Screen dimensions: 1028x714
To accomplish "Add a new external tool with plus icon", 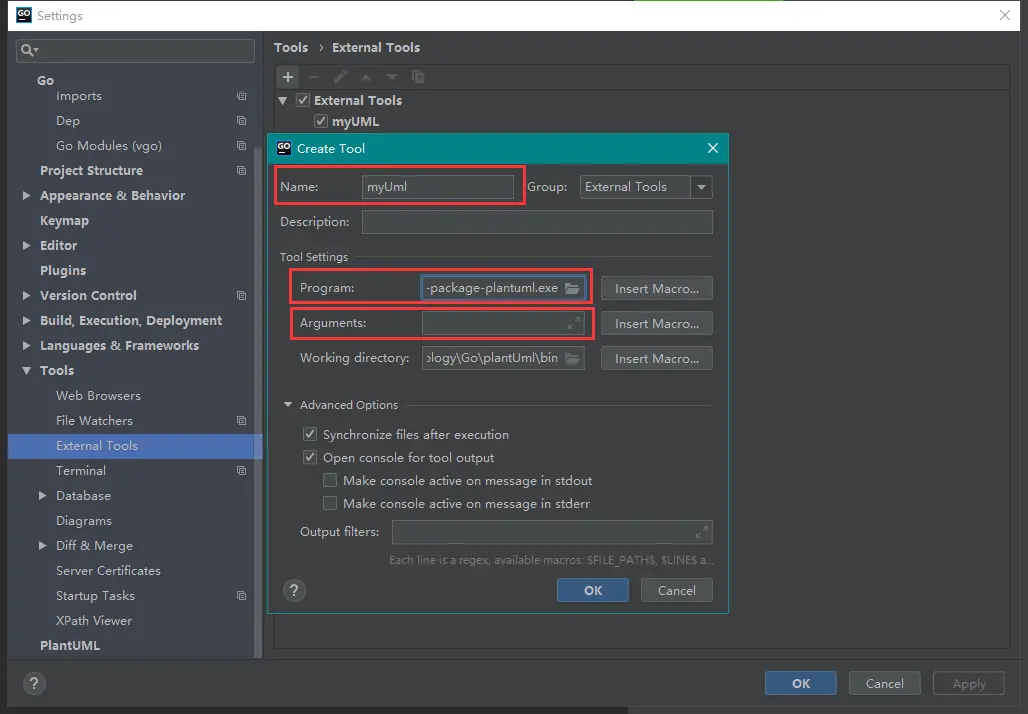I will click(x=288, y=77).
